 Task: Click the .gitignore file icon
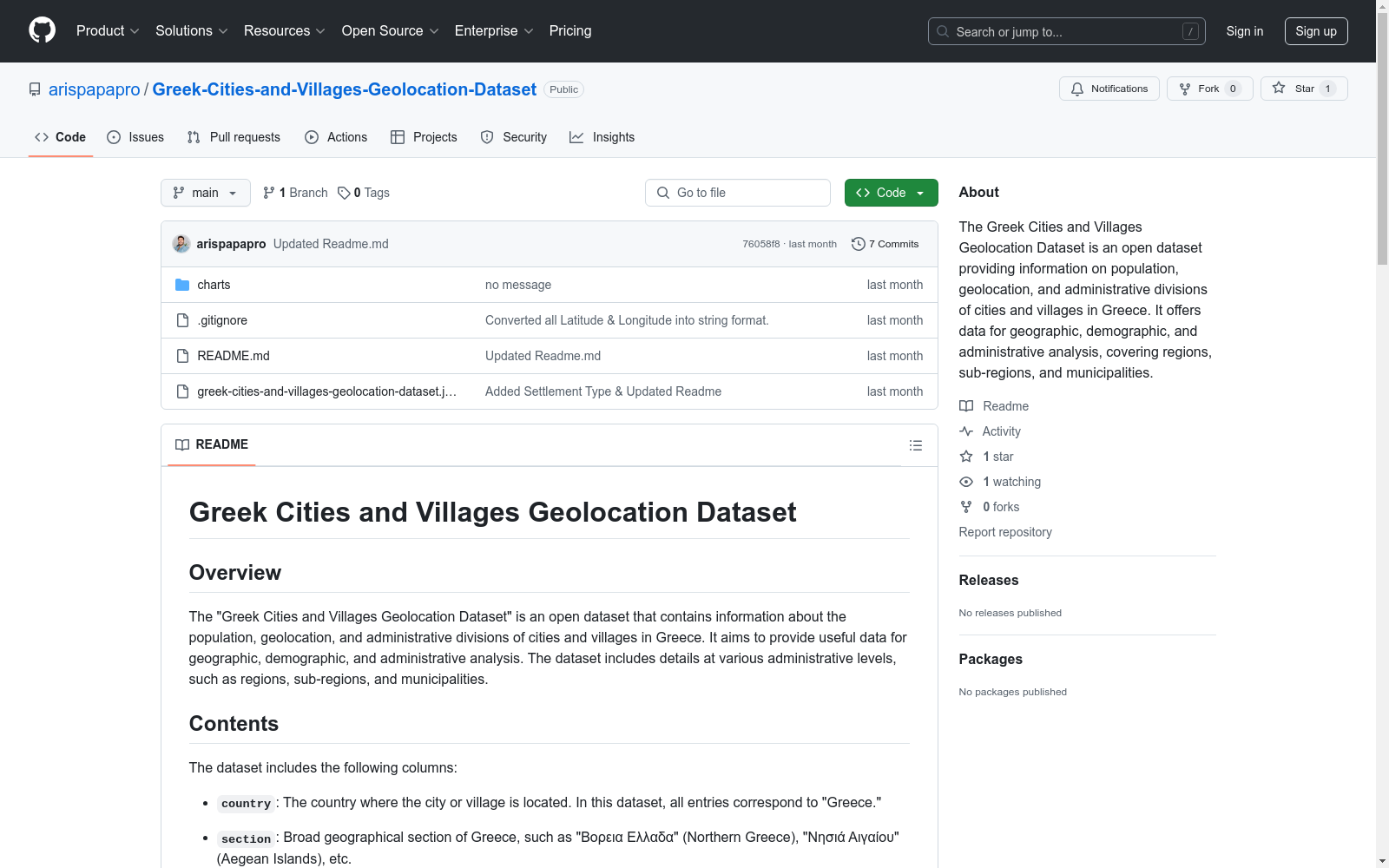click(x=182, y=320)
